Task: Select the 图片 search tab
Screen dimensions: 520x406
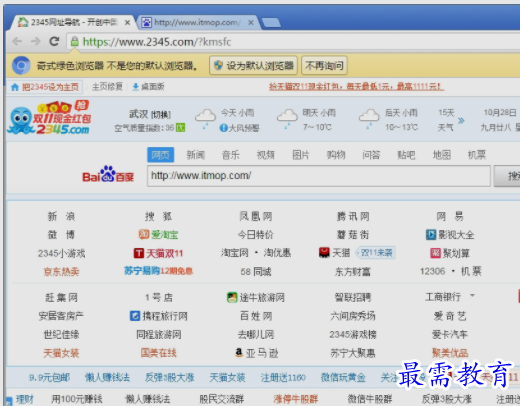Action: [301, 155]
